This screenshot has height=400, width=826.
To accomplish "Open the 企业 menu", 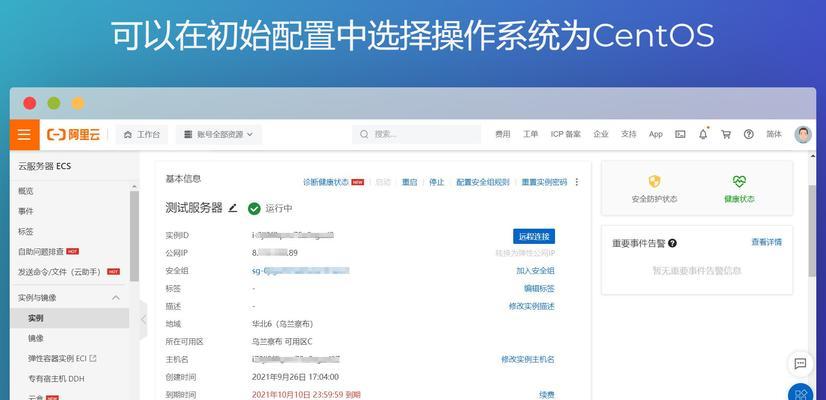I will tap(601, 134).
